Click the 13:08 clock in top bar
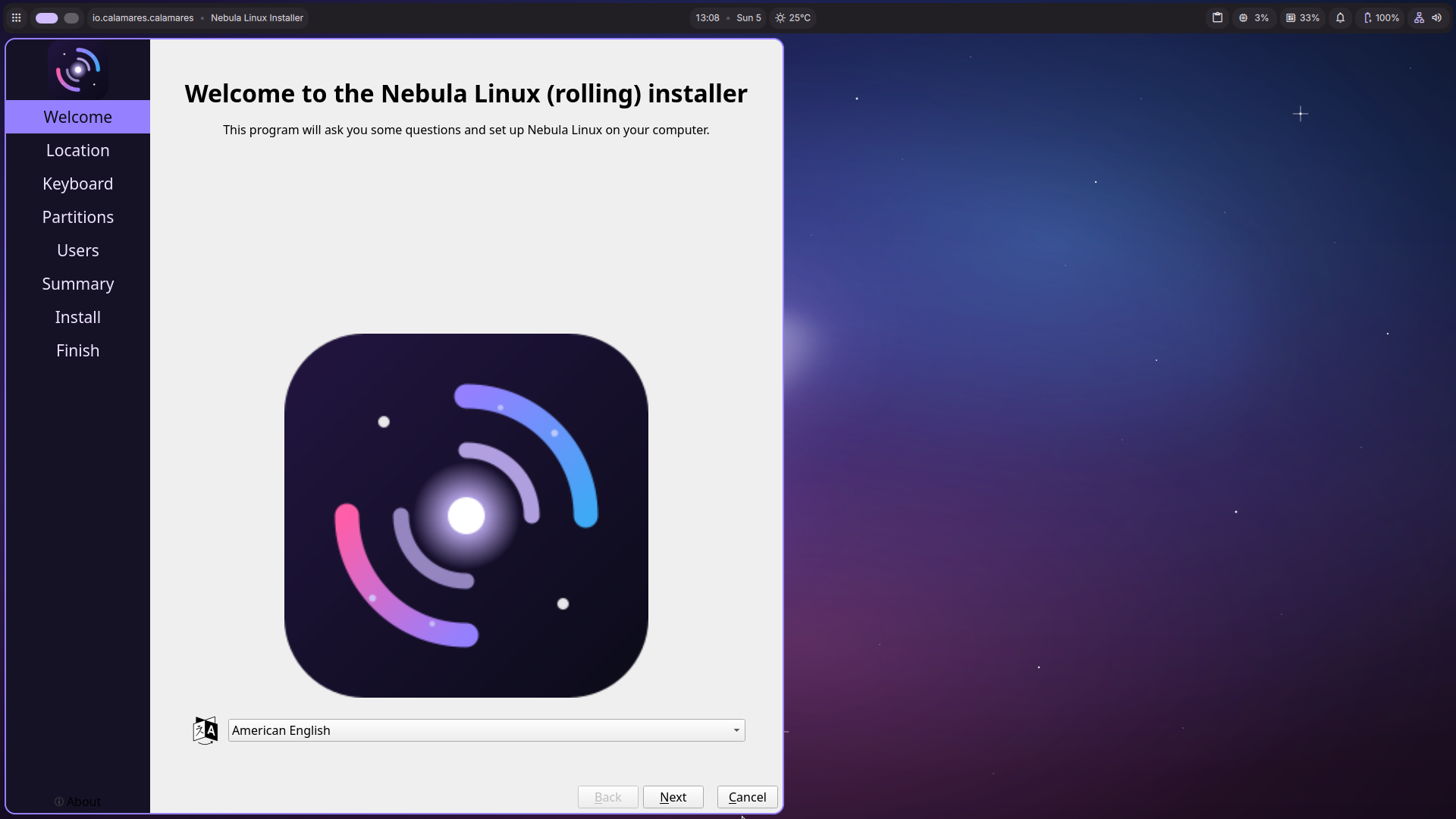The width and height of the screenshot is (1456, 819). point(708,17)
